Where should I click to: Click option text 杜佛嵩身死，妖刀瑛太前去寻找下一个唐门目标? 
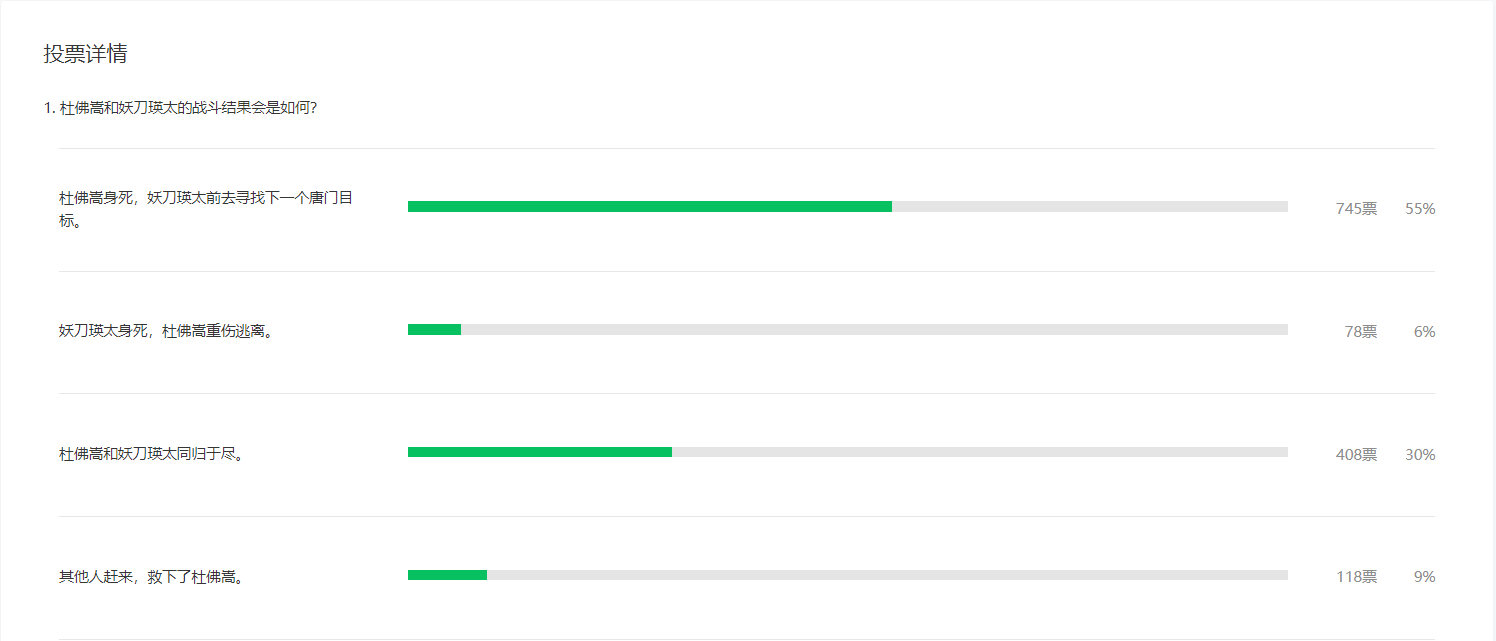tap(206, 209)
